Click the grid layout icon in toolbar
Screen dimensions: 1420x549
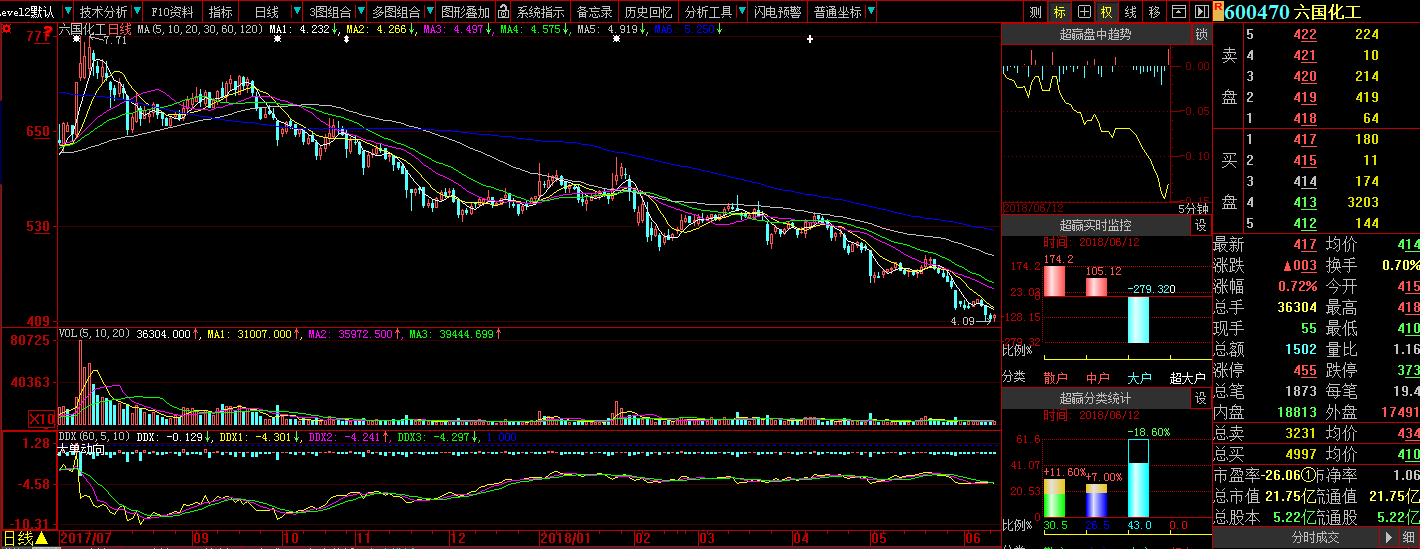pyautogui.click(x=1083, y=12)
